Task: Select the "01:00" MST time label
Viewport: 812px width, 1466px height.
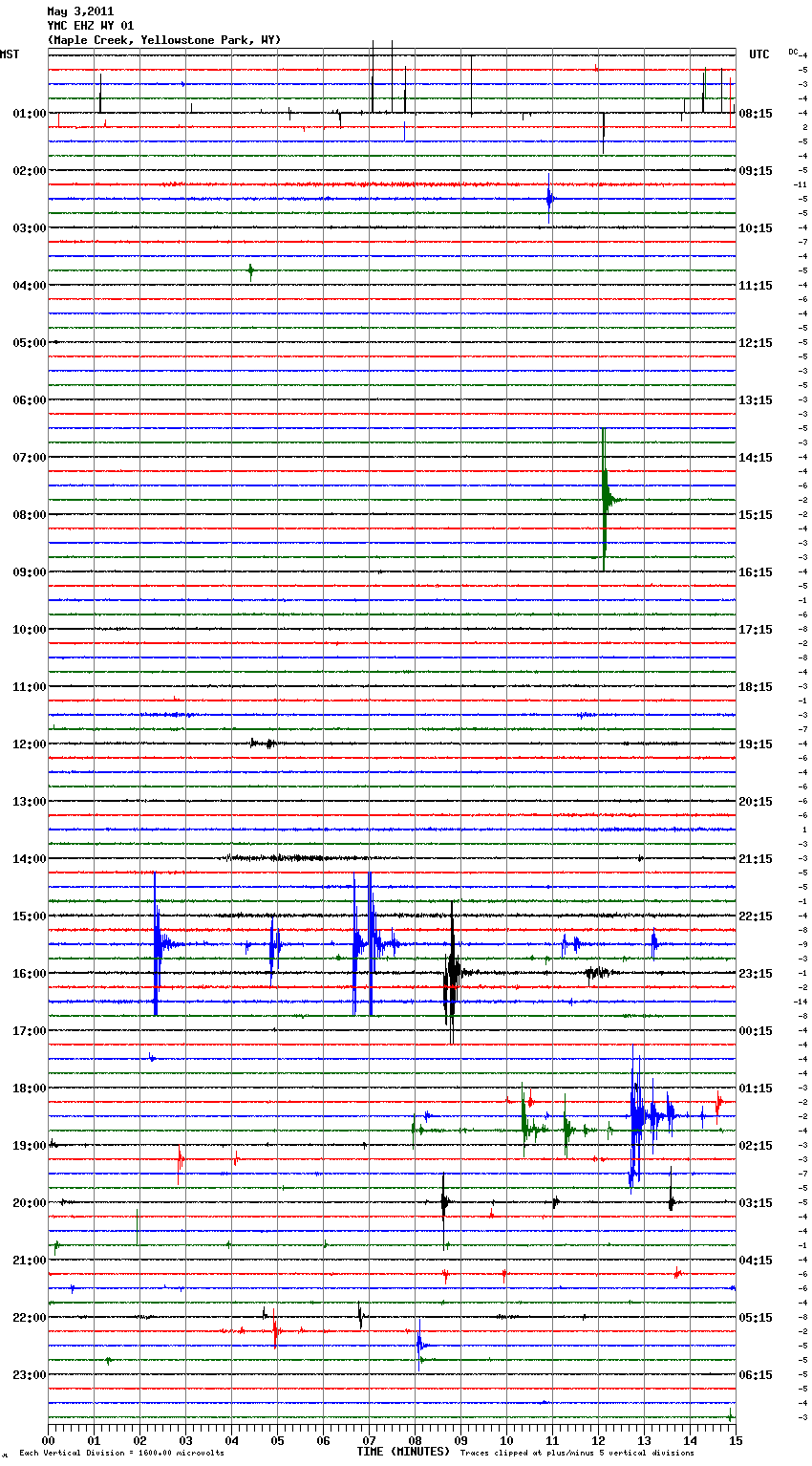Action: [x=30, y=114]
